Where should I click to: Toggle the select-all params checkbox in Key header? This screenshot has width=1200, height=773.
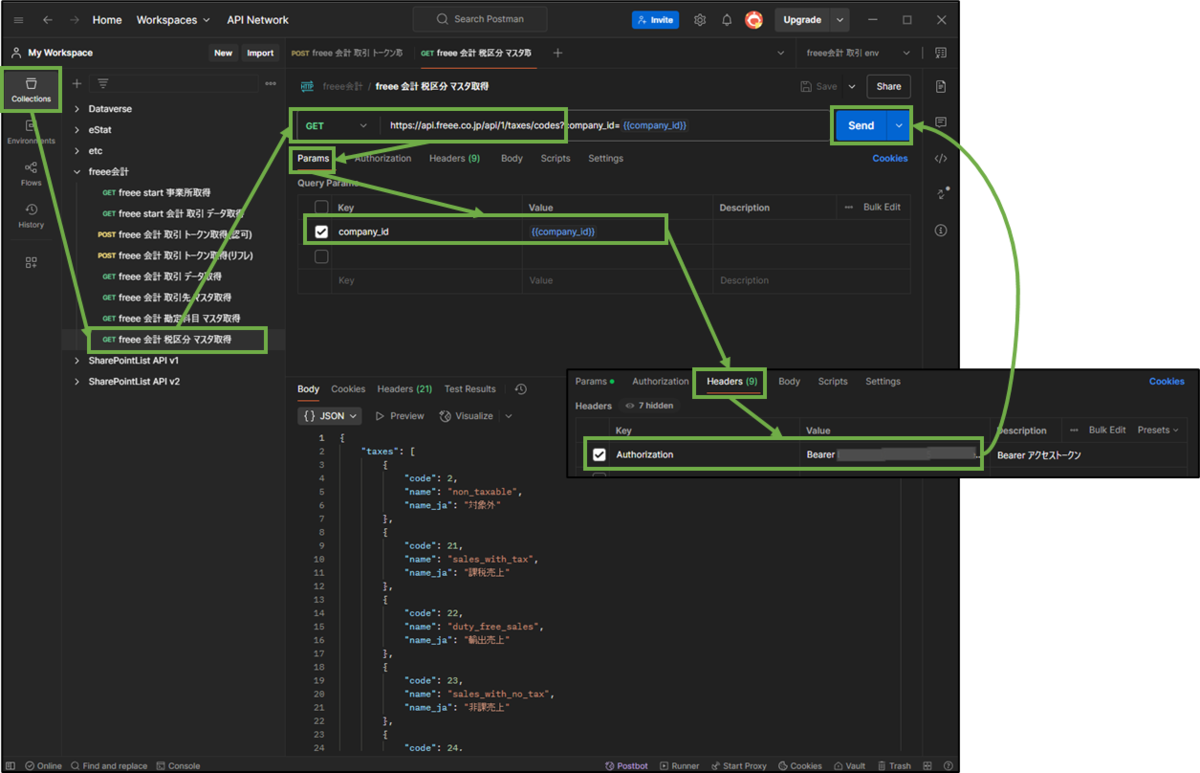click(x=321, y=207)
